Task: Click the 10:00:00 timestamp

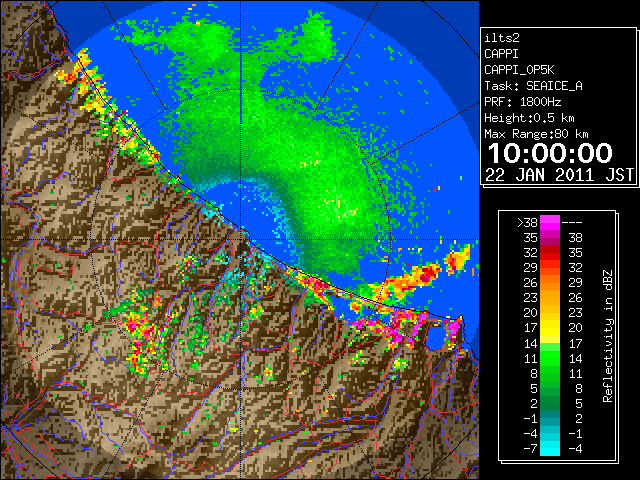Action: pos(550,153)
